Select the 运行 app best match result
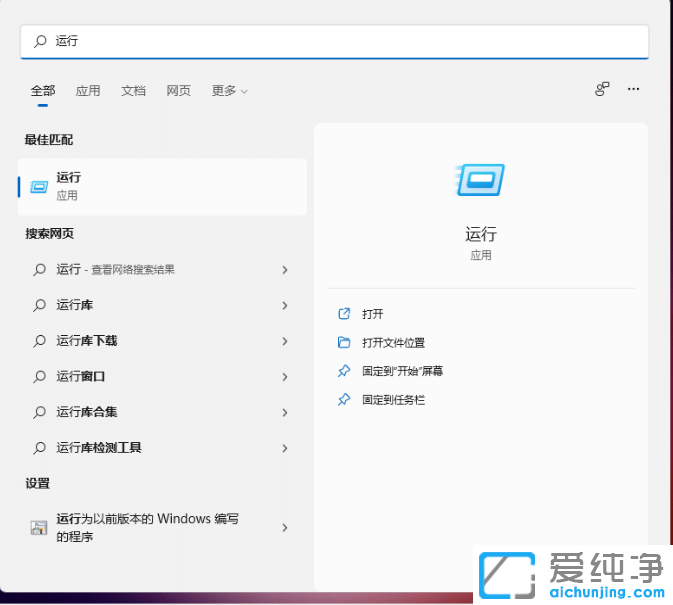The image size is (673, 605). pyautogui.click(x=162, y=187)
